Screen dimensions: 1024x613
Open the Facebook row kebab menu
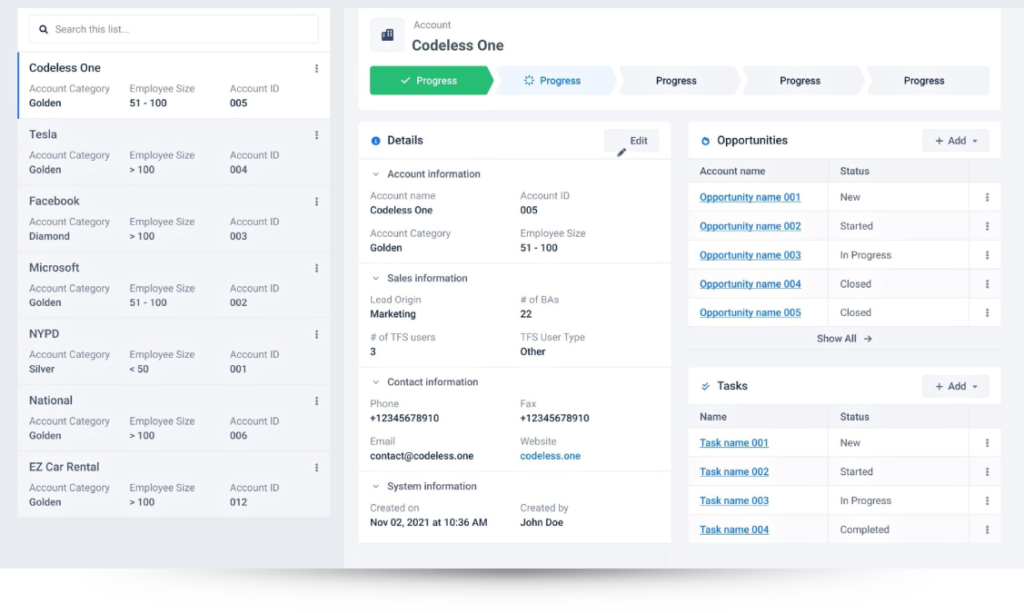point(317,202)
